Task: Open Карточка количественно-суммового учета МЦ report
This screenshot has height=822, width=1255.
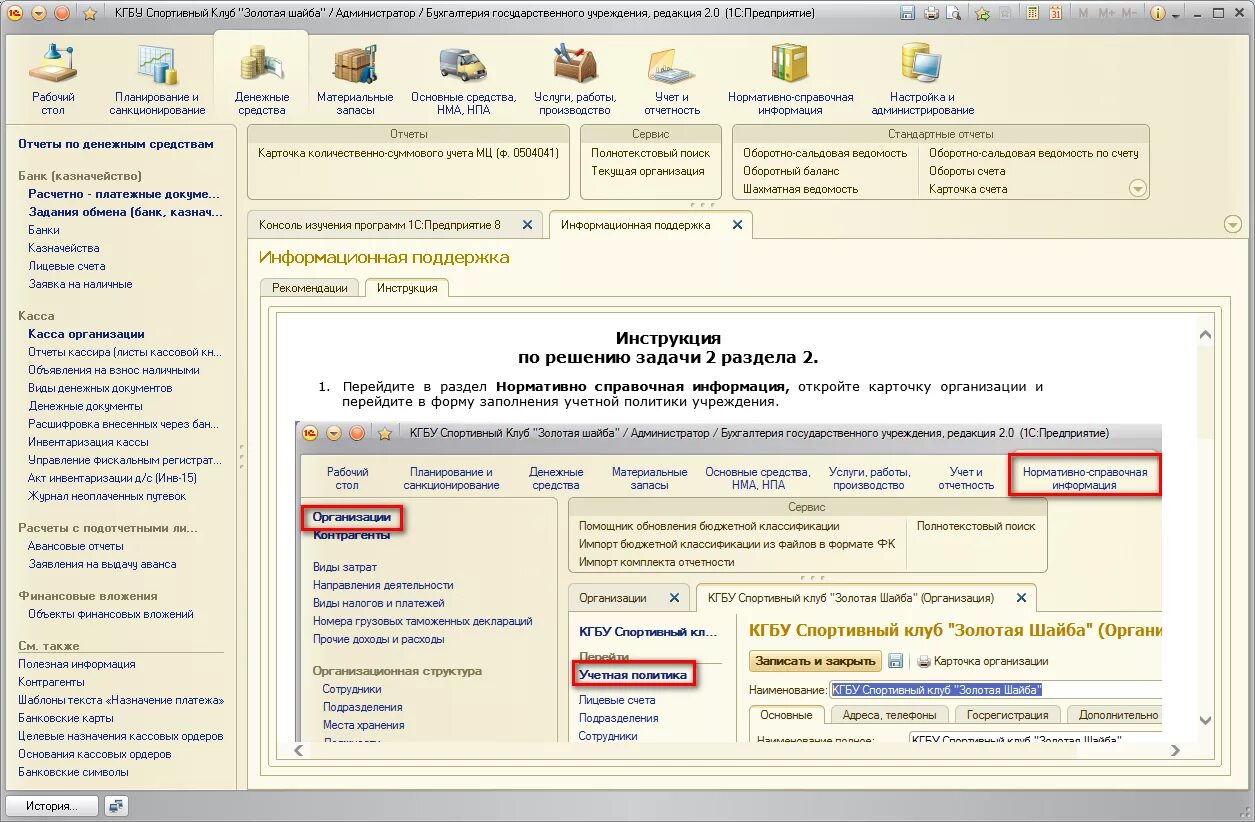Action: pyautogui.click(x=408, y=153)
